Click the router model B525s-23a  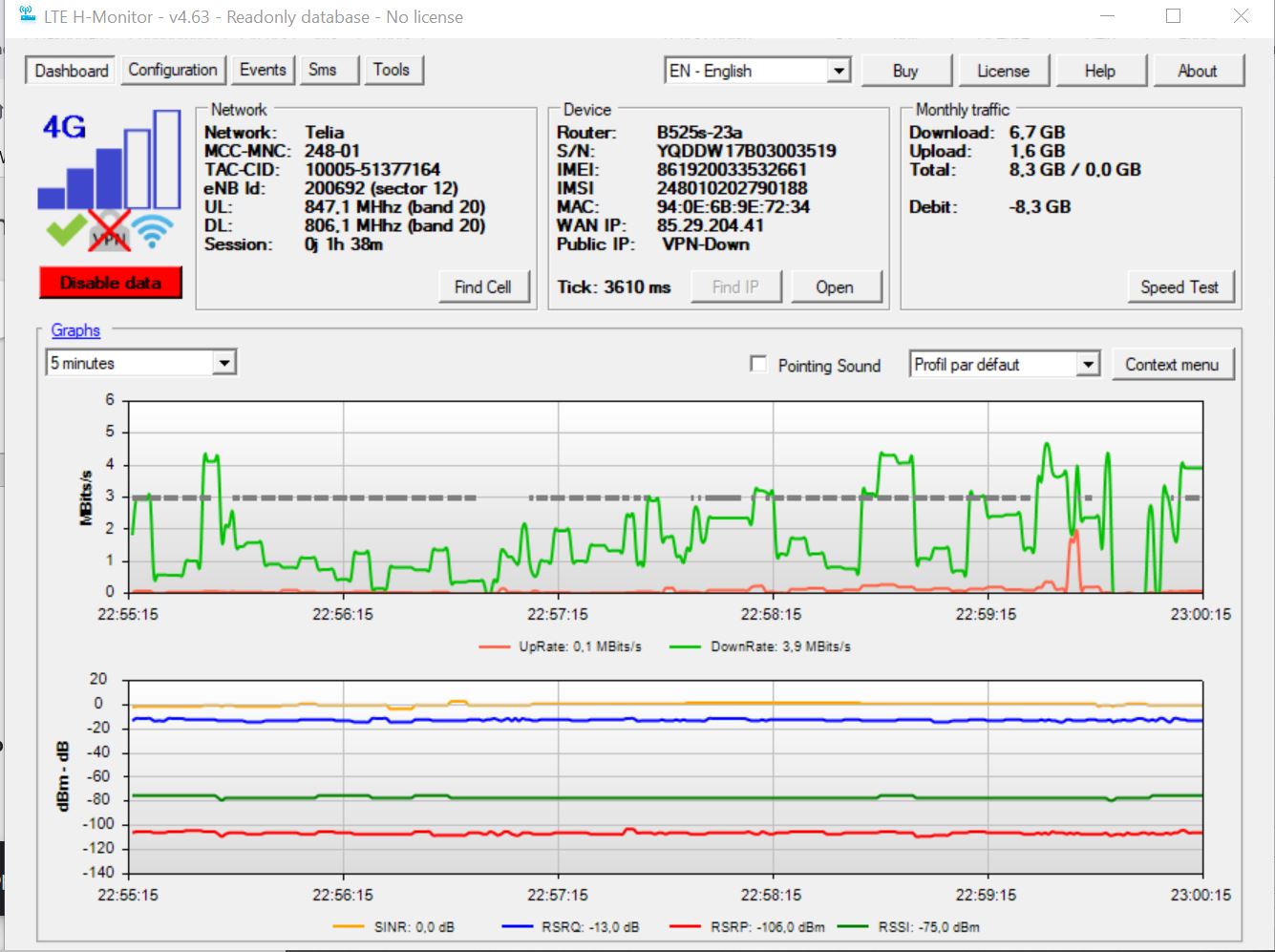pos(700,133)
